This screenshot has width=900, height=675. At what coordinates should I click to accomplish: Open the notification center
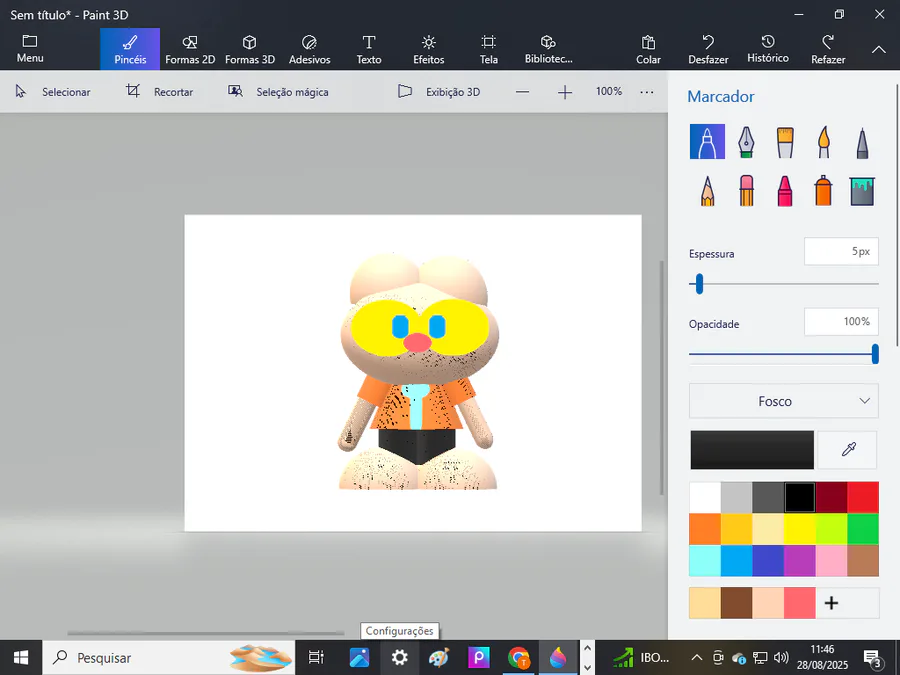872,658
